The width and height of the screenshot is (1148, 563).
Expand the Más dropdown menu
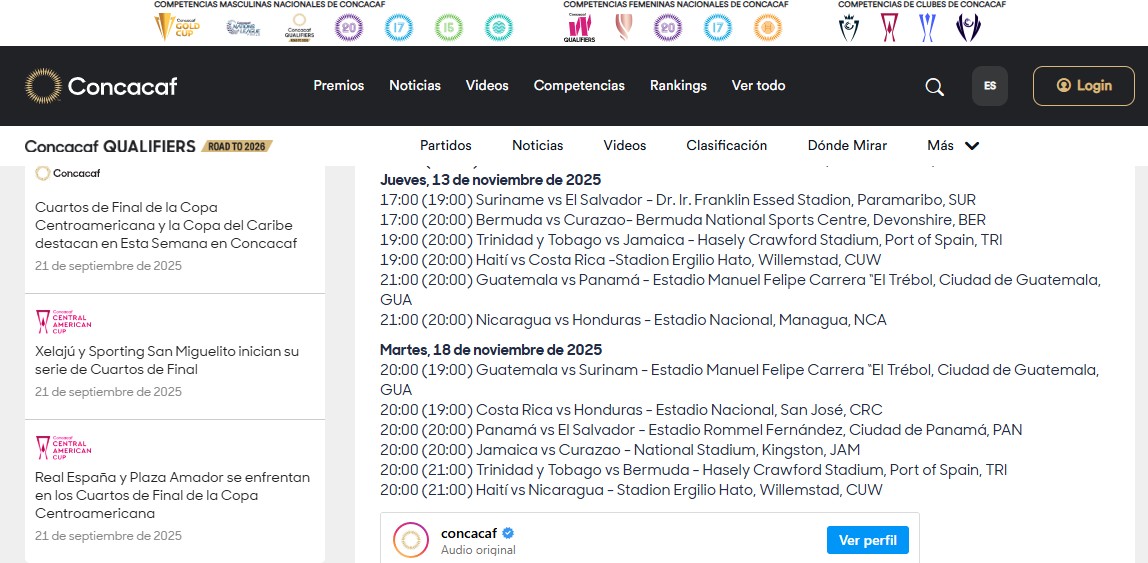coord(953,146)
